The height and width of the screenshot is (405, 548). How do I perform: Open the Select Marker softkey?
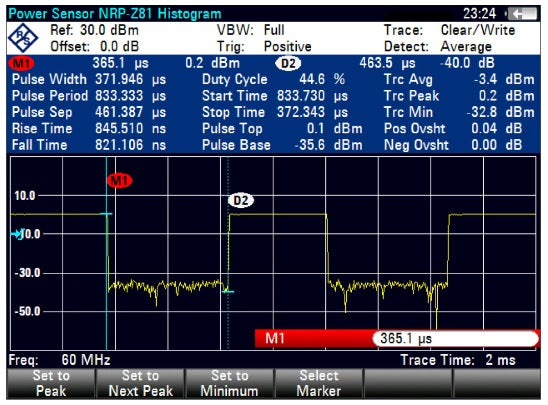click(319, 383)
